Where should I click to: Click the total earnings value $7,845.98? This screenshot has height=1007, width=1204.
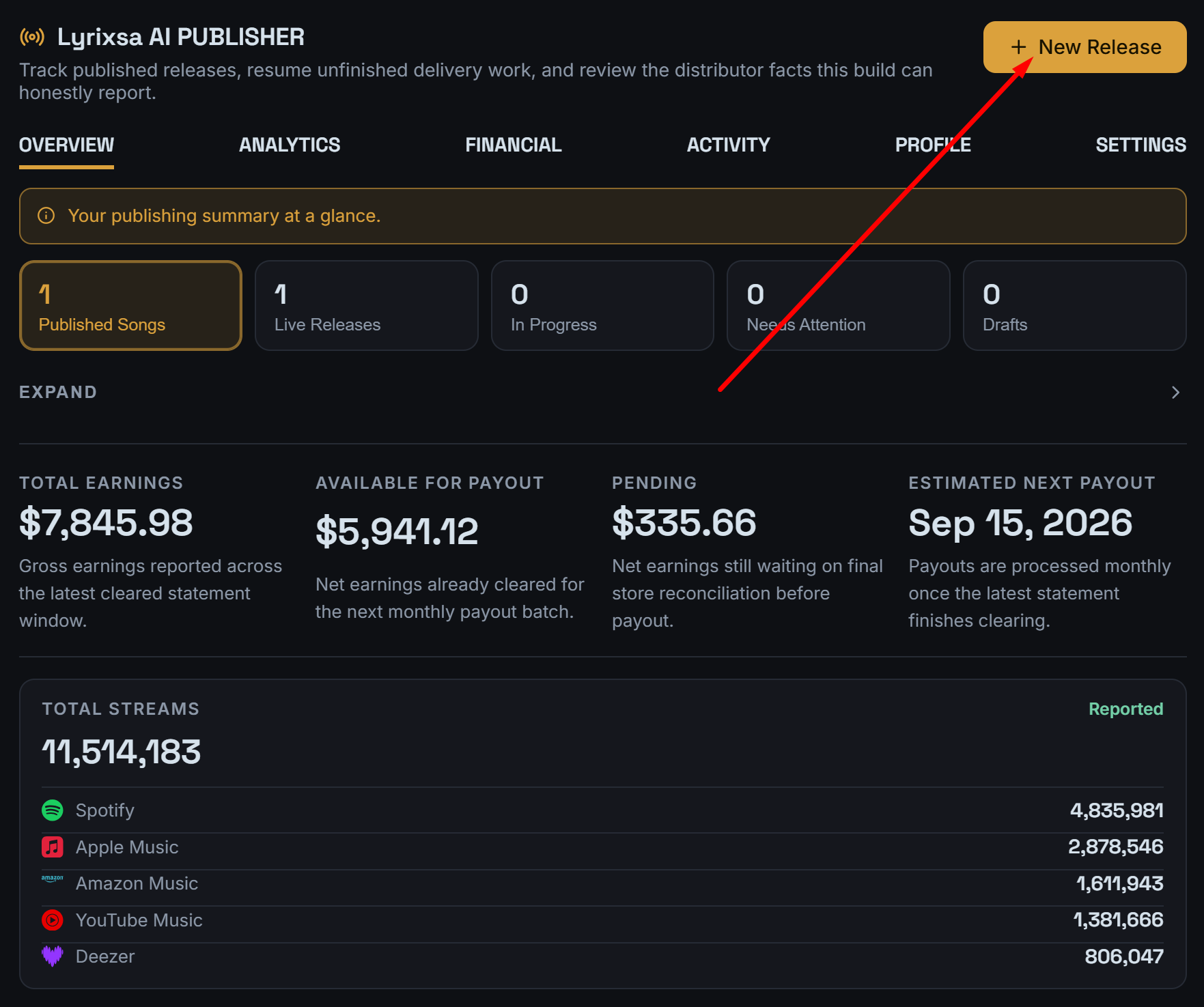tap(106, 523)
